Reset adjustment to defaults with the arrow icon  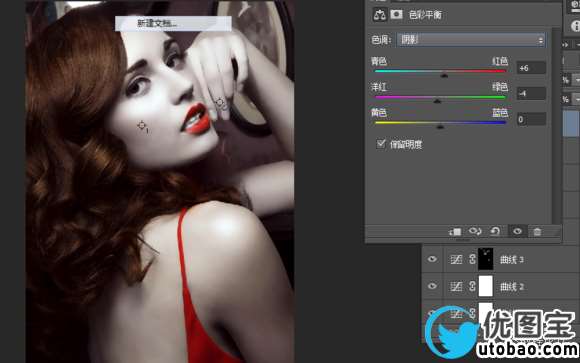pos(495,232)
